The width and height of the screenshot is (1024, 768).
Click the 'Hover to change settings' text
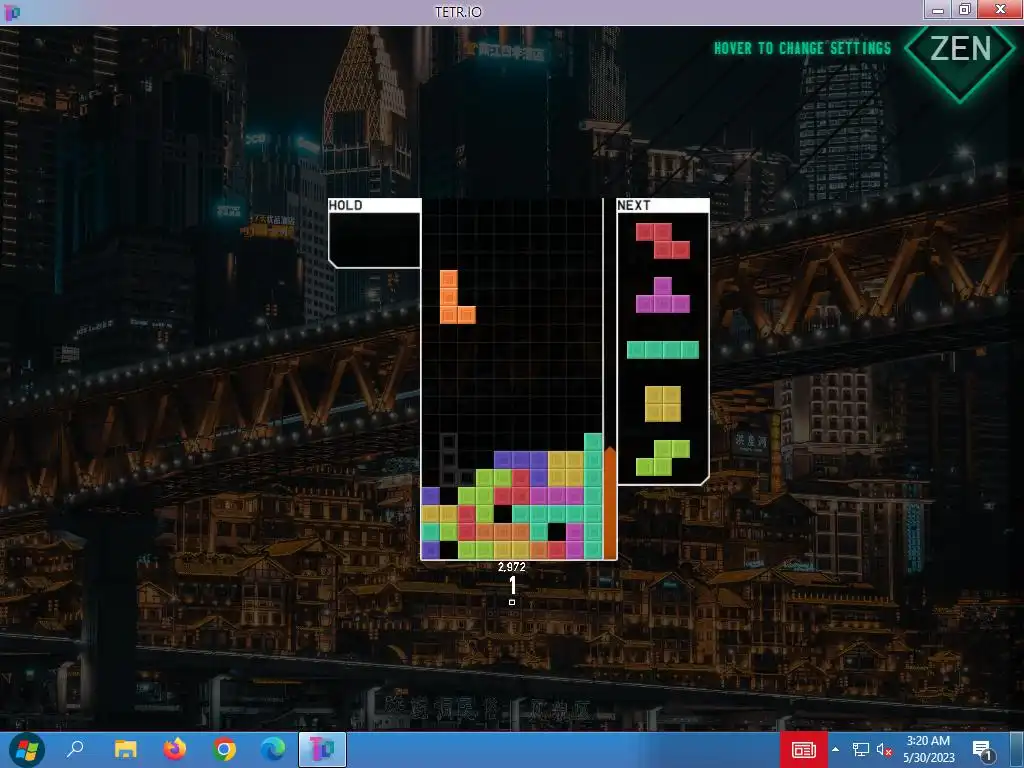802,48
